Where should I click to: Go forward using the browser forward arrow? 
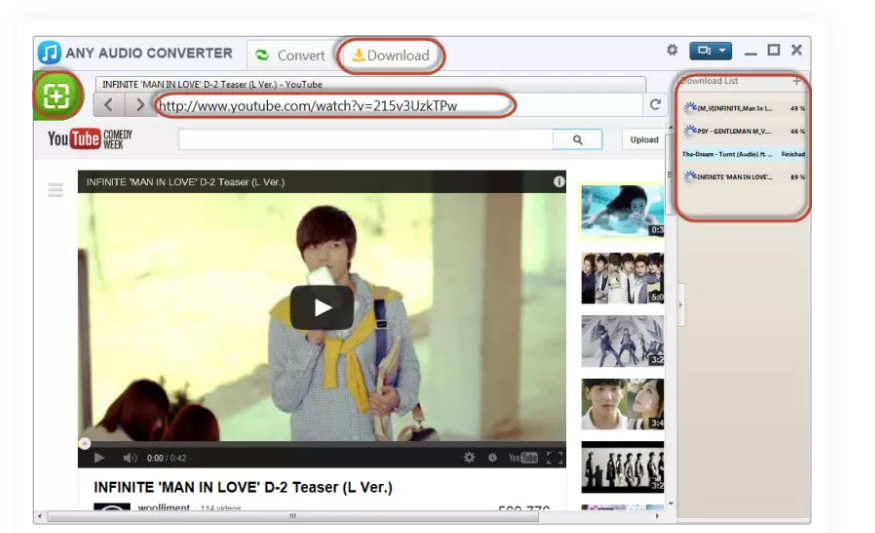pos(137,105)
